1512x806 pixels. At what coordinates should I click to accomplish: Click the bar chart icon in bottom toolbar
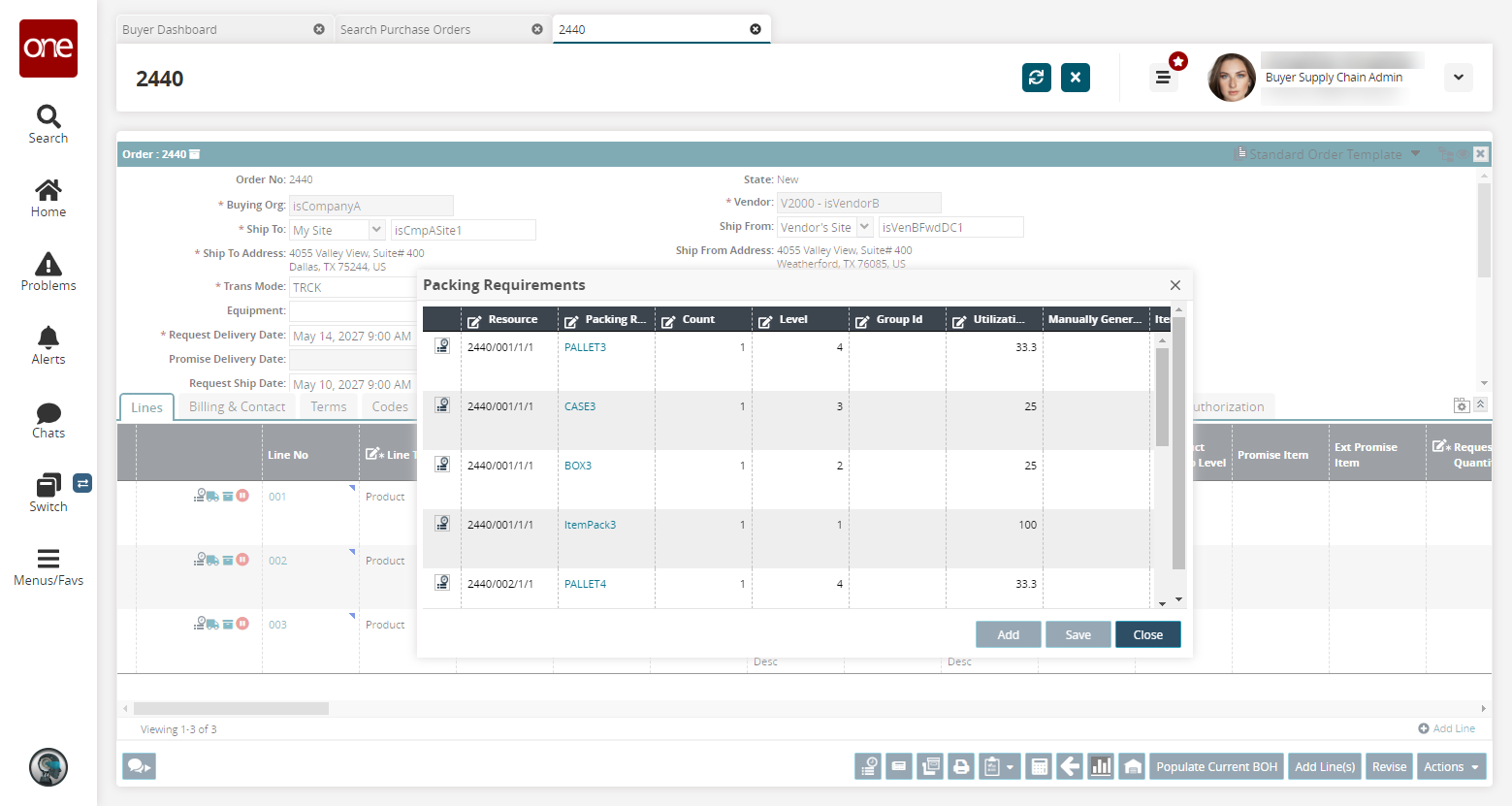[x=1101, y=767]
